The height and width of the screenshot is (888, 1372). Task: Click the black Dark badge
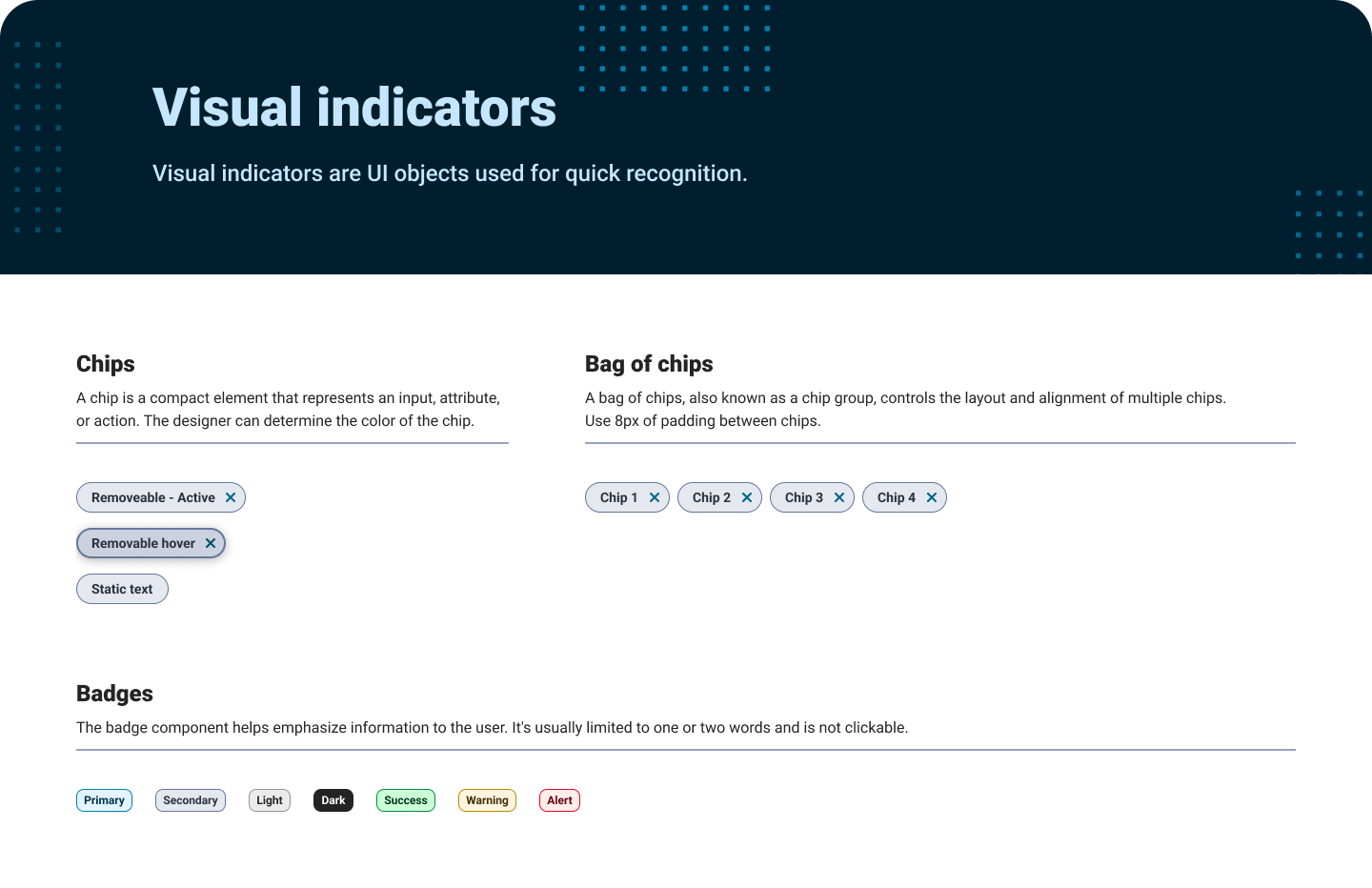click(333, 800)
